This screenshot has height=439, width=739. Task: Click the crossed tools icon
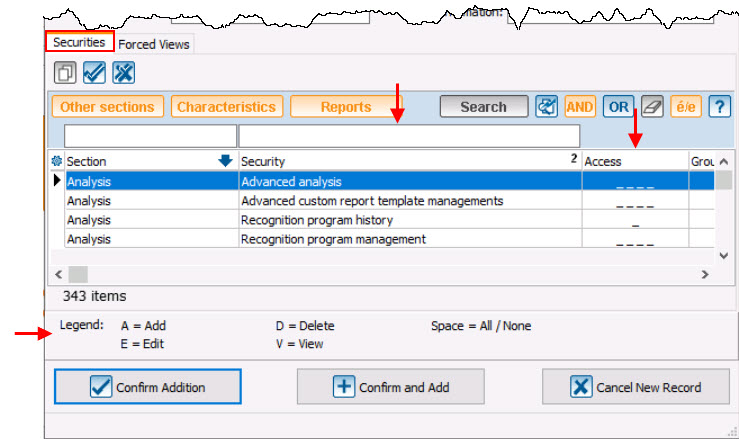(x=123, y=73)
